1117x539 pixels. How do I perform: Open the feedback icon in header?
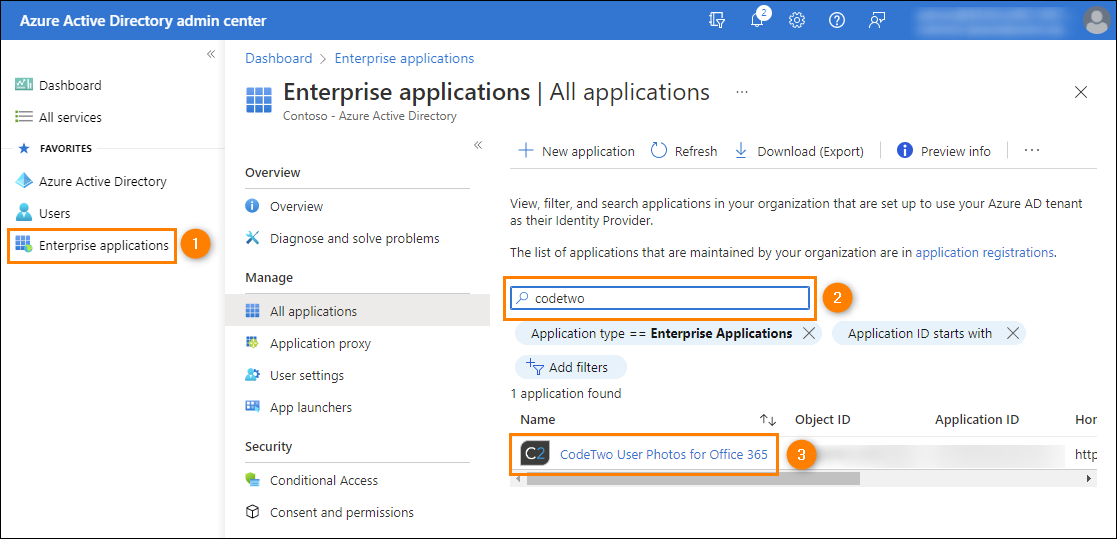point(877,21)
